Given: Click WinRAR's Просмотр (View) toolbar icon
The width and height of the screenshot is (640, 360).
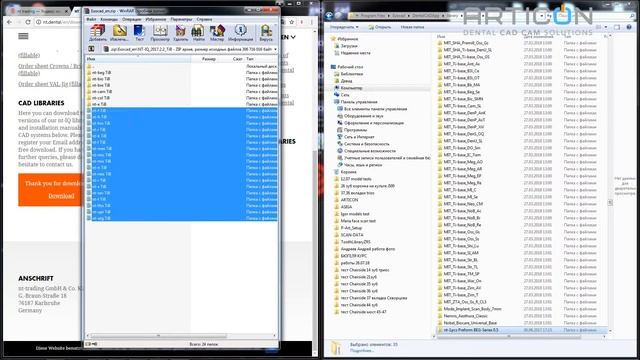Looking at the screenshot, I should 160,33.
